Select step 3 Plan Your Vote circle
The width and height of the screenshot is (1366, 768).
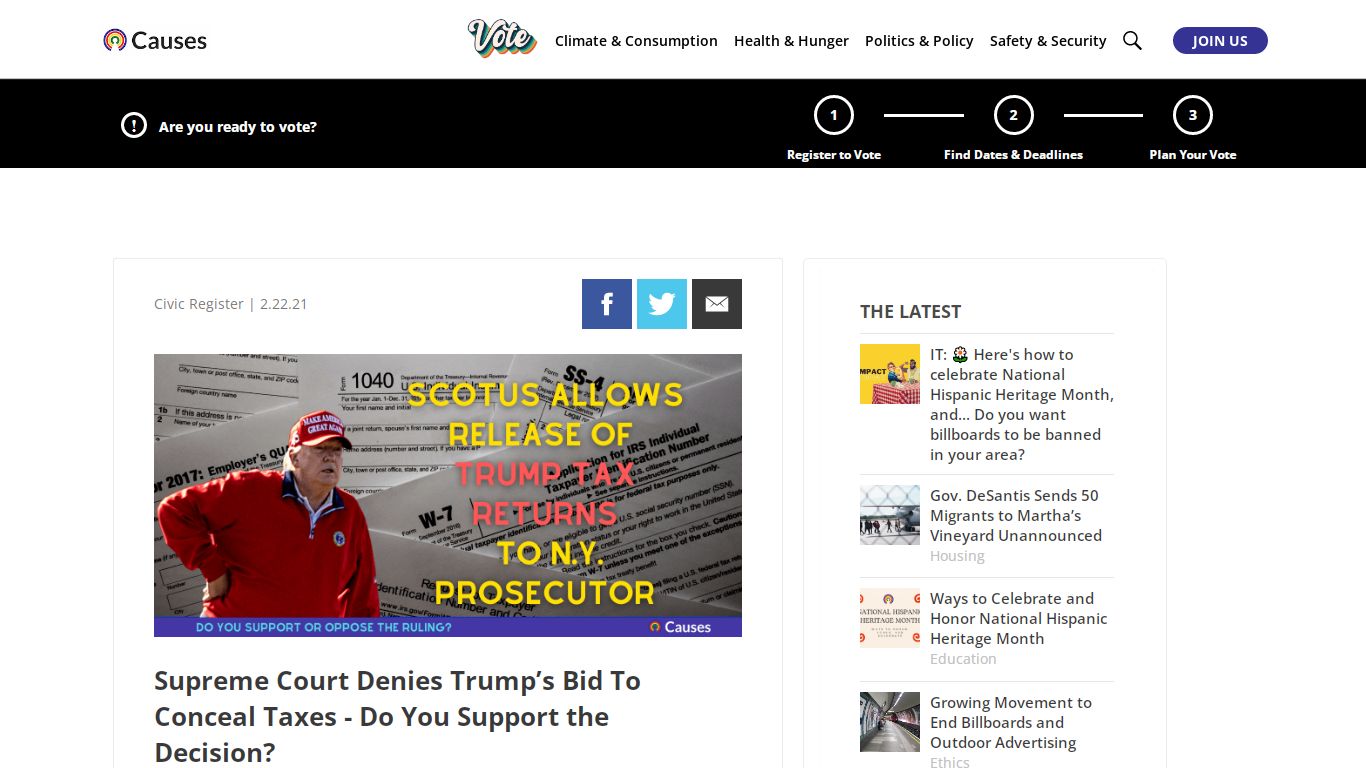[1193, 115]
